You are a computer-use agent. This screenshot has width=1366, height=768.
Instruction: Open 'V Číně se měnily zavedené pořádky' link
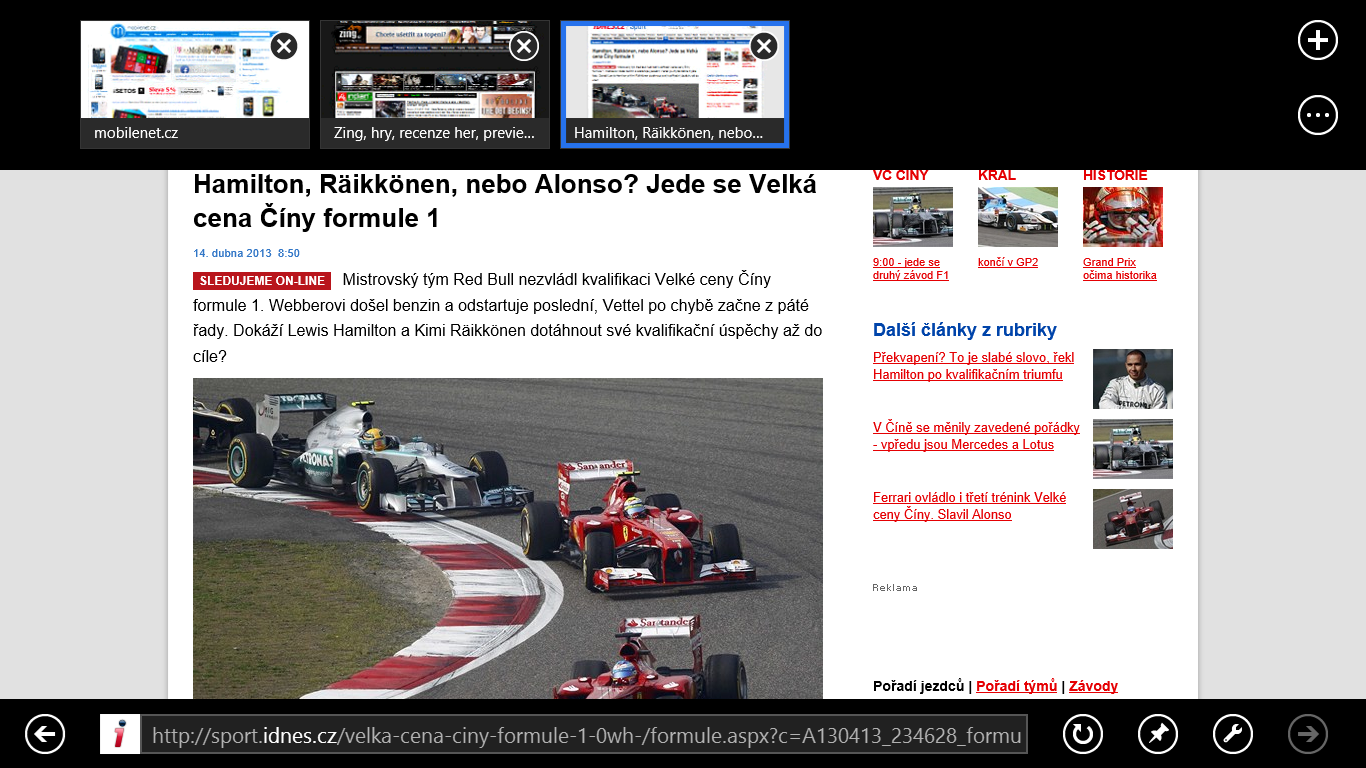975,436
